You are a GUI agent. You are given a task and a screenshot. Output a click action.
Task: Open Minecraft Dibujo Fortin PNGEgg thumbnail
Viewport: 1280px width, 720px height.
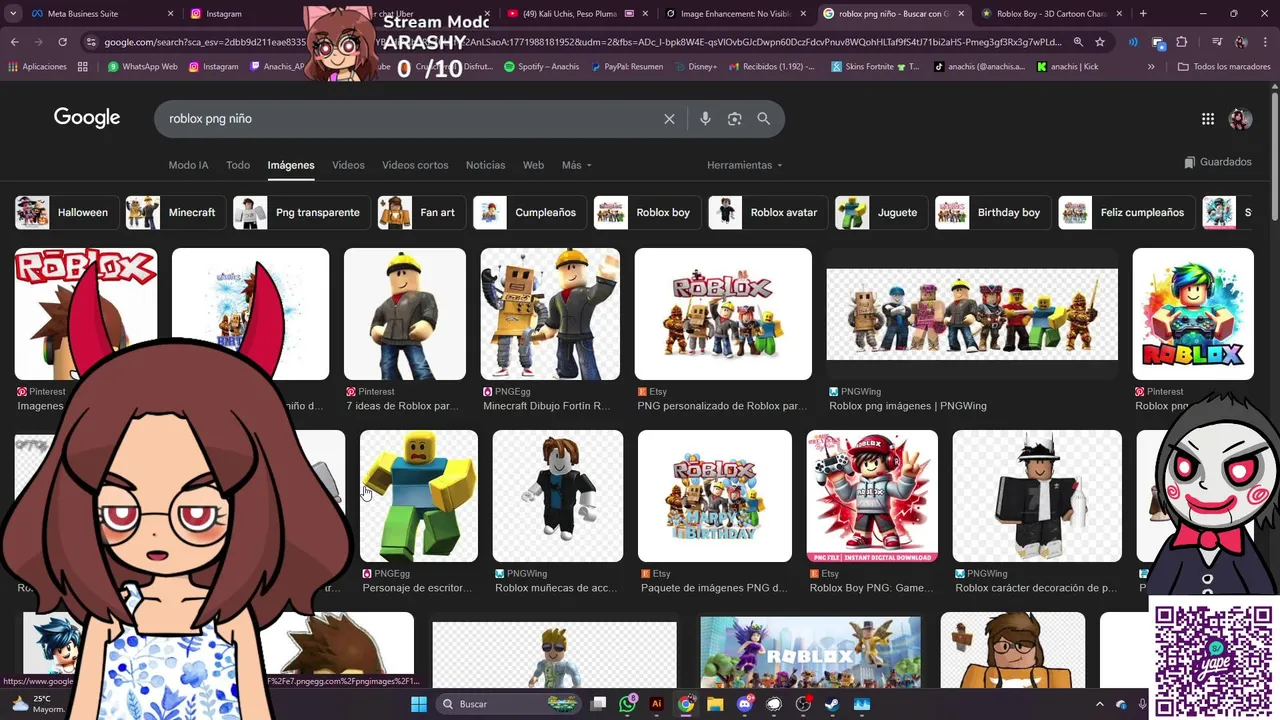pos(550,314)
